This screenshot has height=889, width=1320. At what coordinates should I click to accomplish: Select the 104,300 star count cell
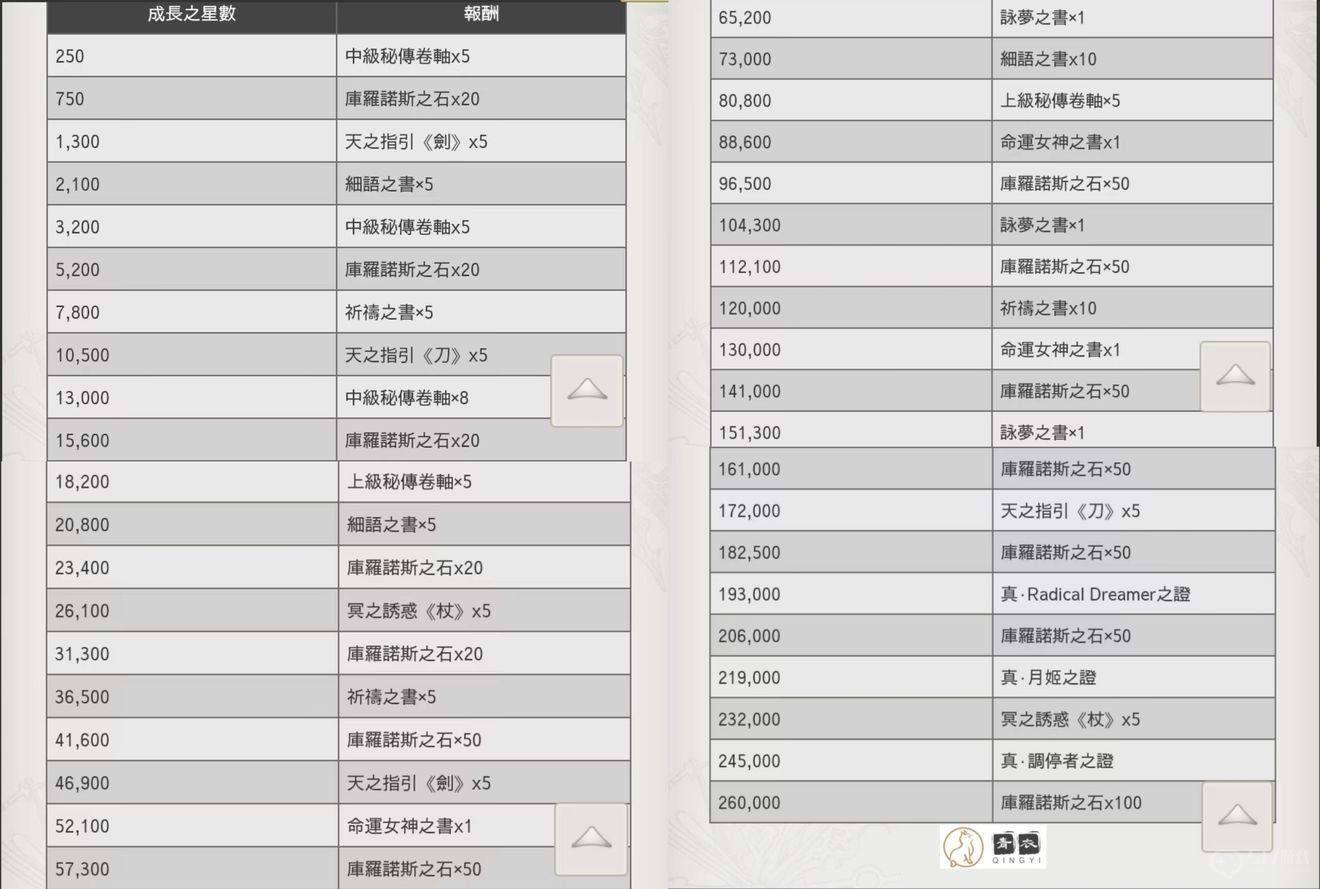(x=851, y=225)
